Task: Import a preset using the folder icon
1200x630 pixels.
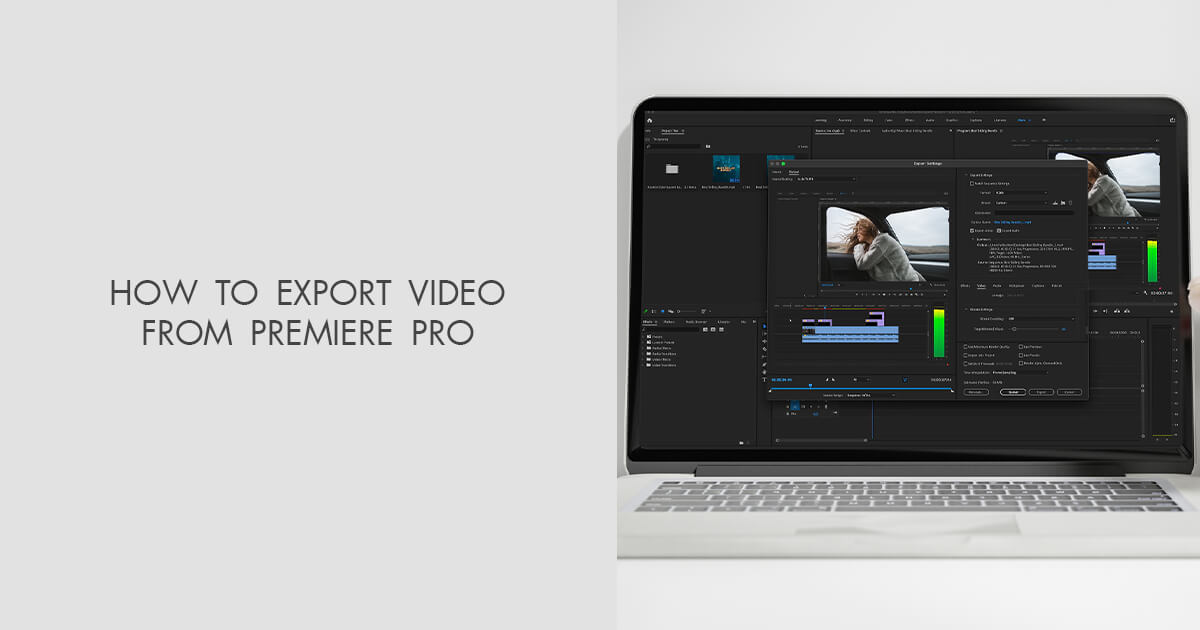Action: pyautogui.click(x=1063, y=204)
